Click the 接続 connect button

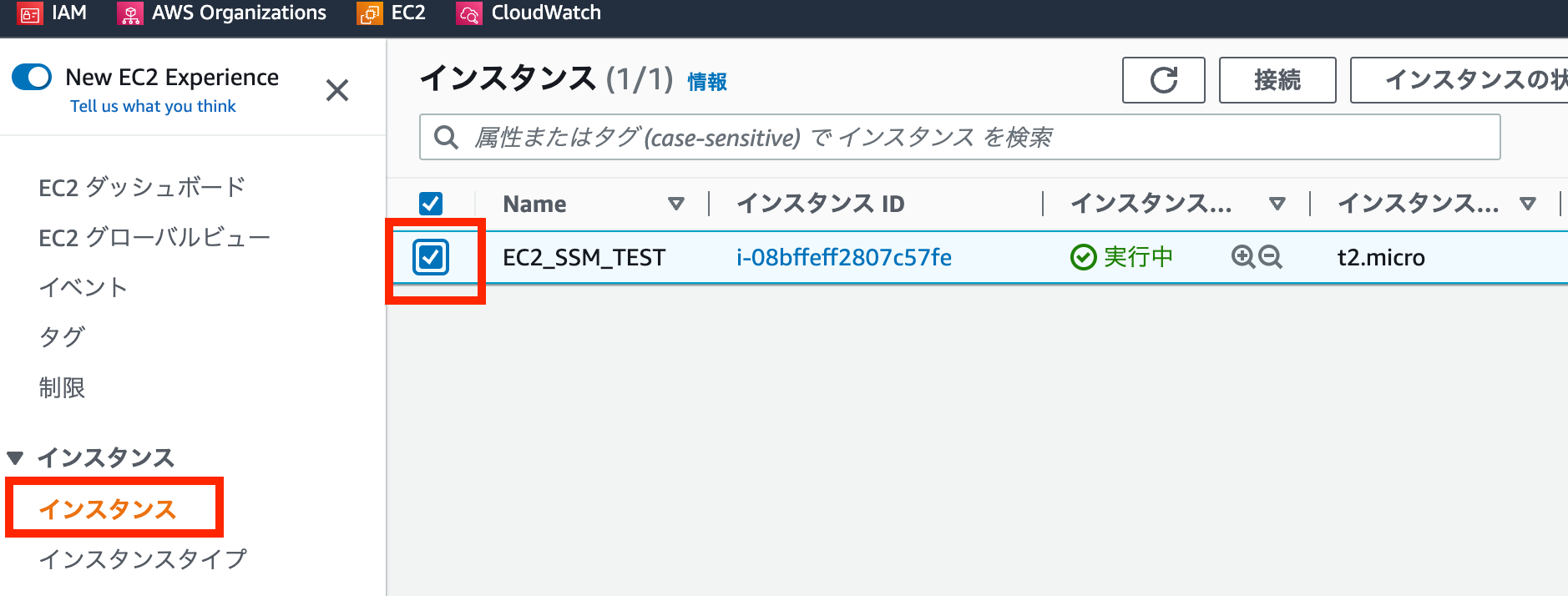1277,80
